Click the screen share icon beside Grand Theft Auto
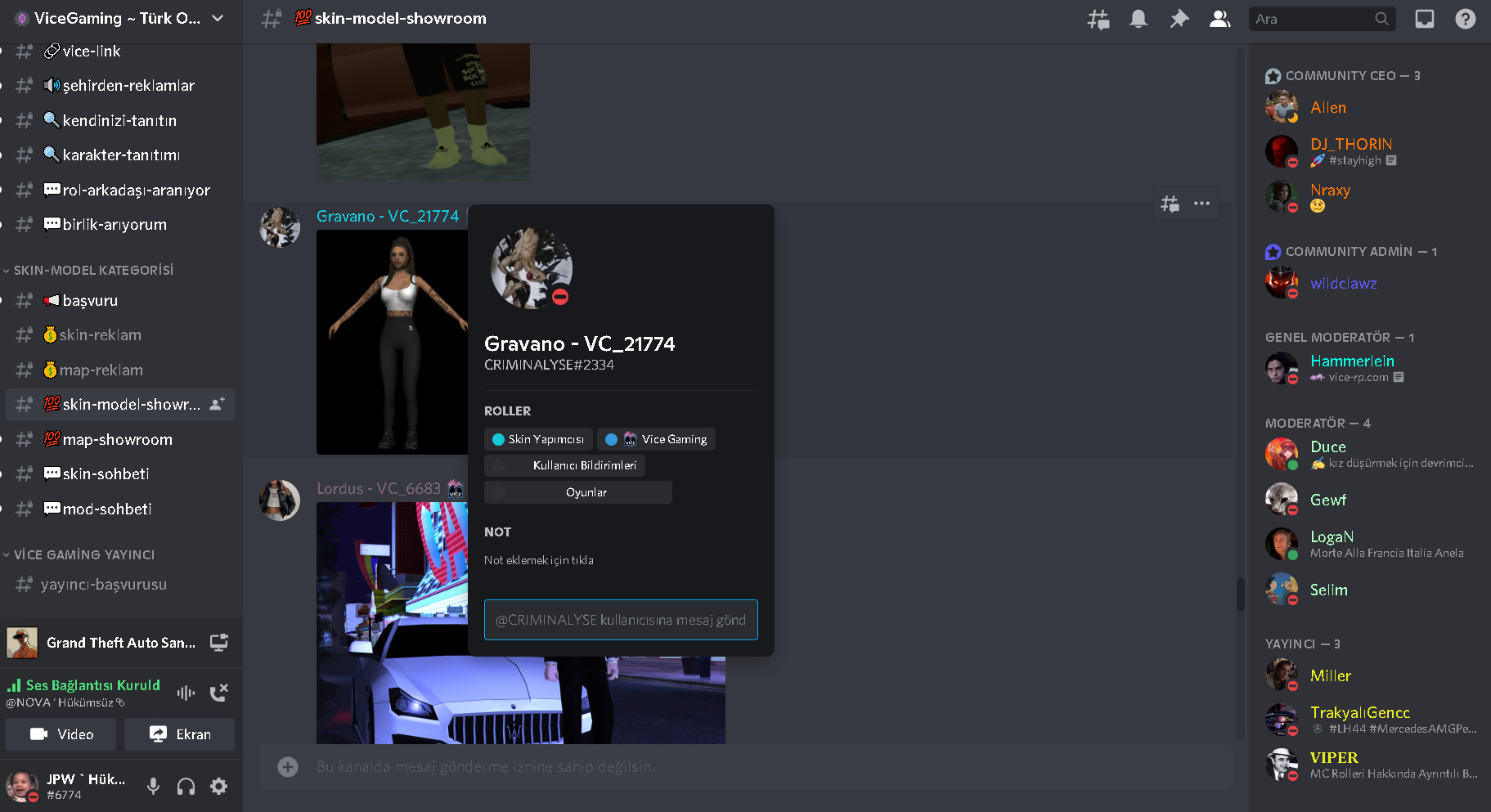 coord(218,643)
